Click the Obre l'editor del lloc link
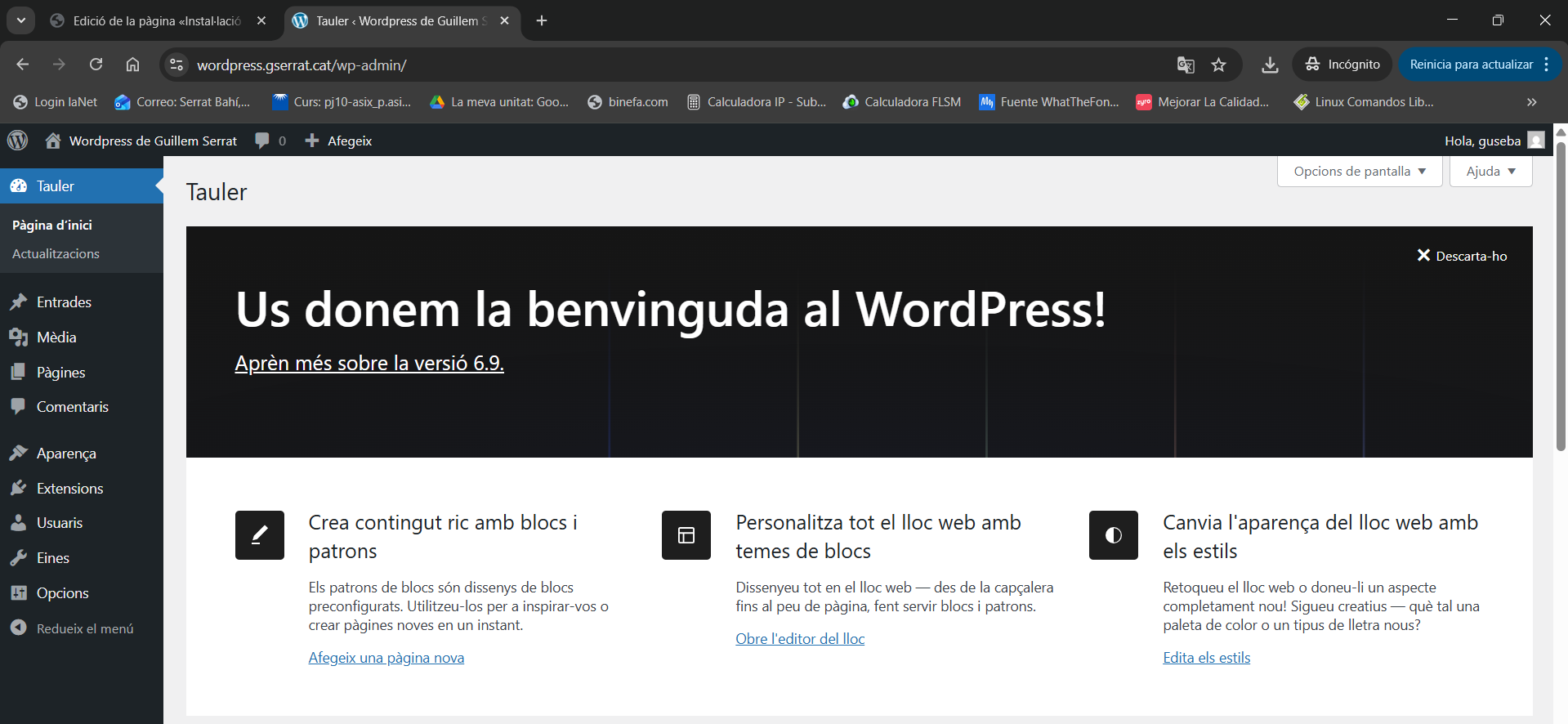1568x724 pixels. (799, 639)
